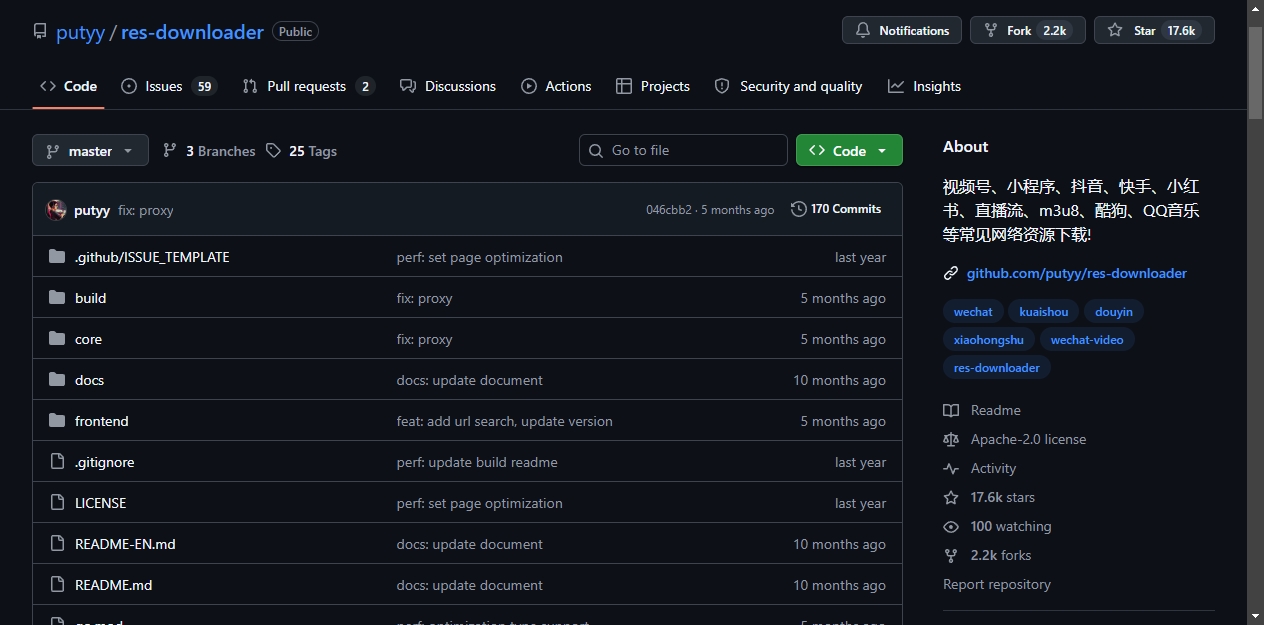
Task: View the 25 Tags link
Action: point(302,151)
